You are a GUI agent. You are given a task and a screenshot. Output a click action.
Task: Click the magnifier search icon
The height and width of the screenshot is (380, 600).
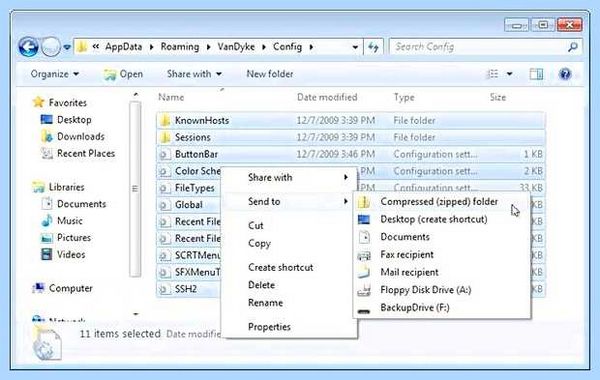pos(573,47)
